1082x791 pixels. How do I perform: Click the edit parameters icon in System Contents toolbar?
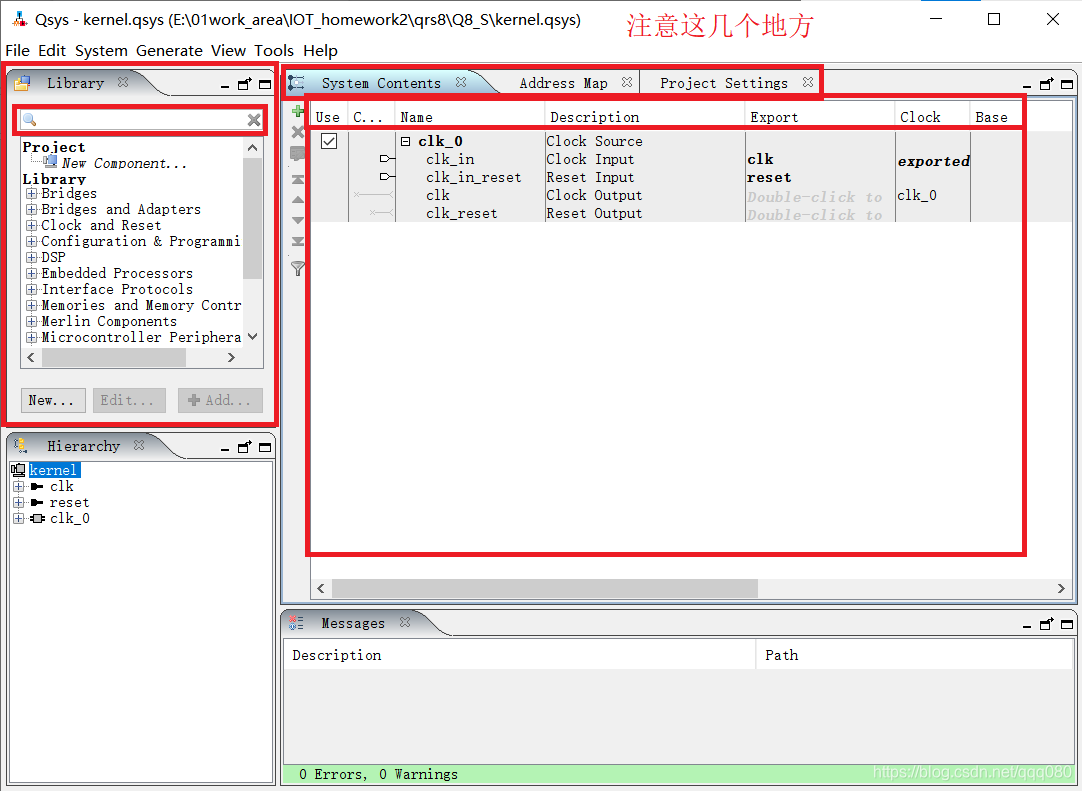(x=298, y=154)
